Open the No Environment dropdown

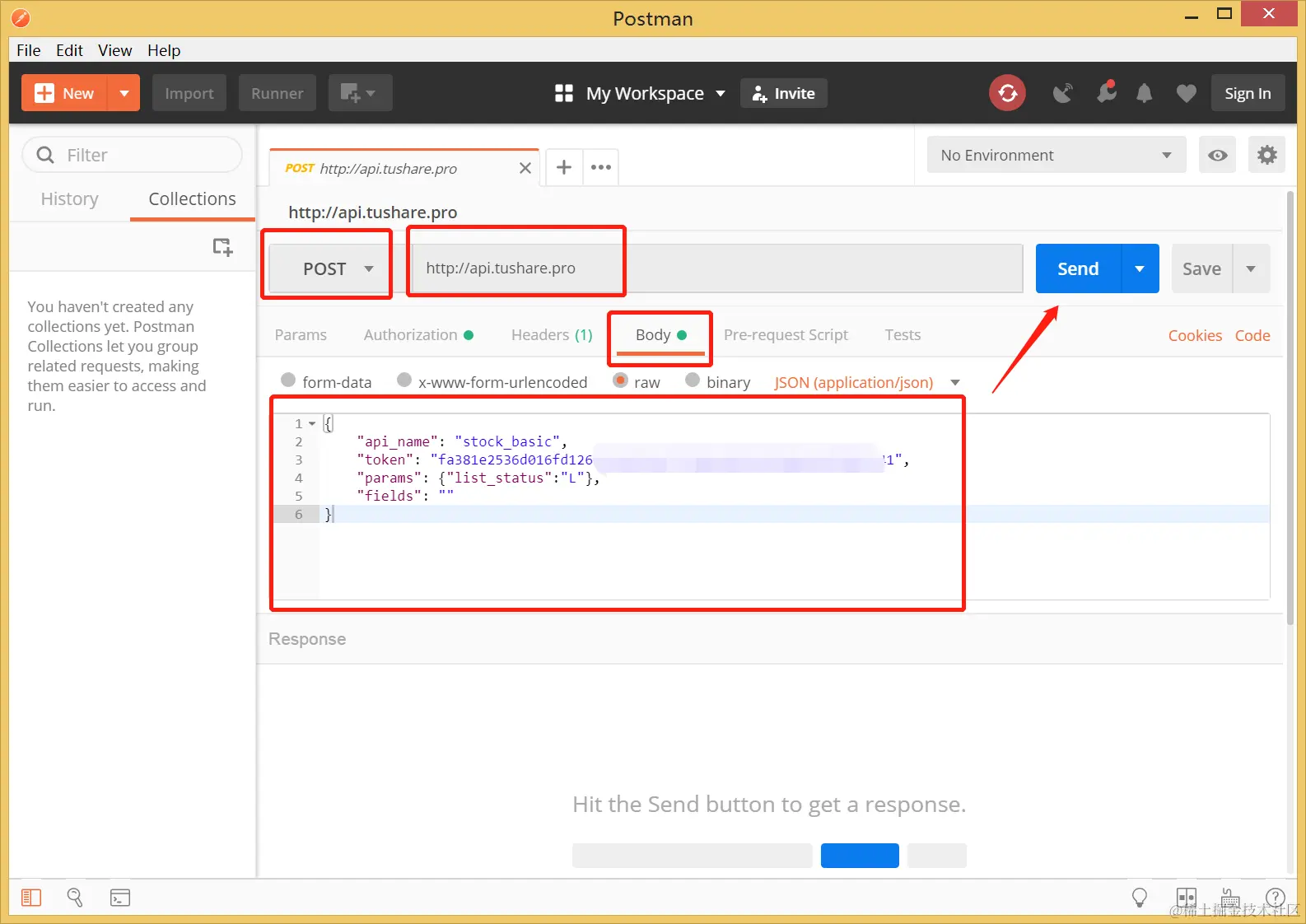1056,155
